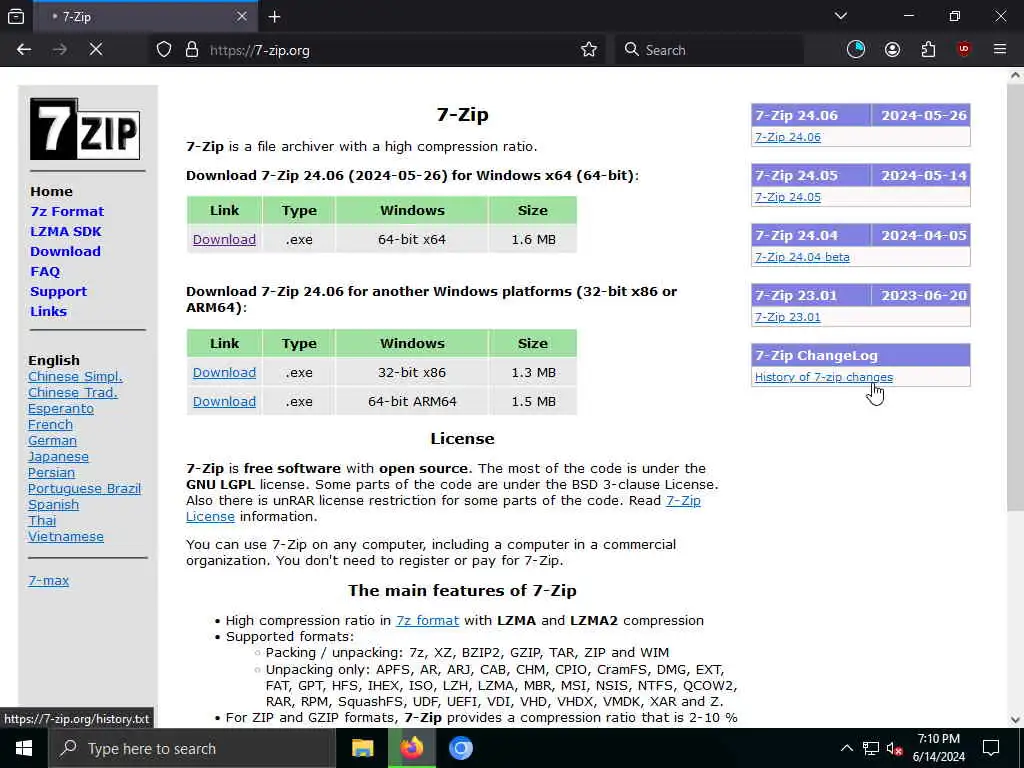Open History of 7-zip changes link
This screenshot has width=1024, height=768.
click(824, 377)
